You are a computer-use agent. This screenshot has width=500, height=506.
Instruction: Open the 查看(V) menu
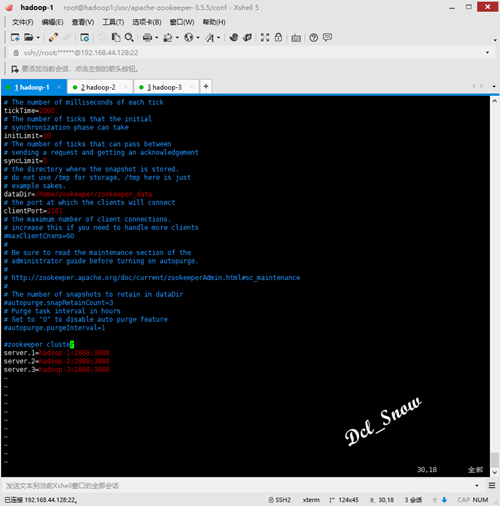coord(83,22)
